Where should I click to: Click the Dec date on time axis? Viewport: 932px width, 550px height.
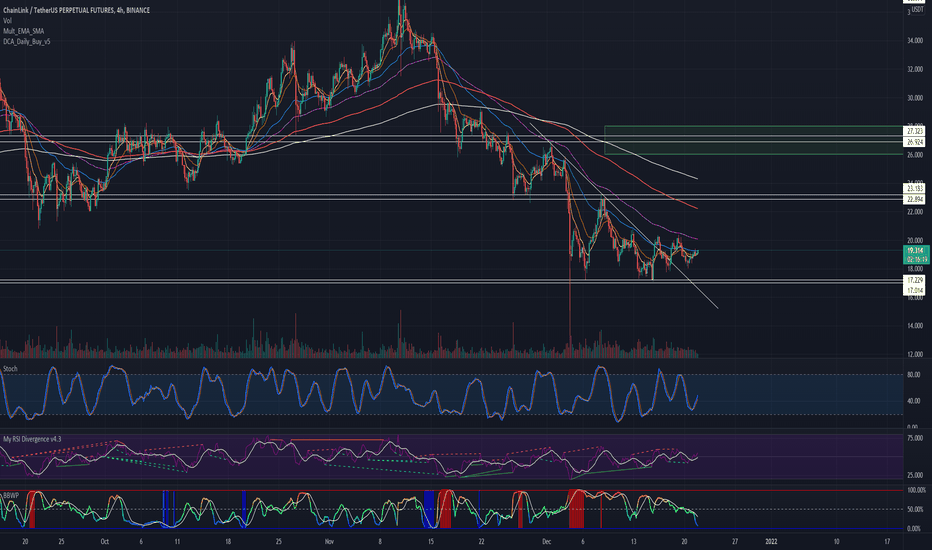coord(547,542)
